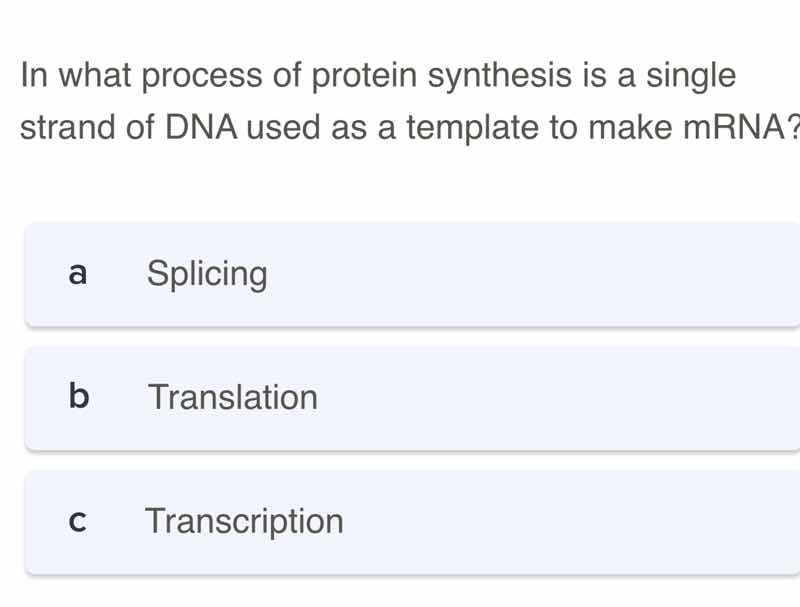Click the letter b beside Translation
The height and width of the screenshot is (607, 800).
[x=77, y=397]
